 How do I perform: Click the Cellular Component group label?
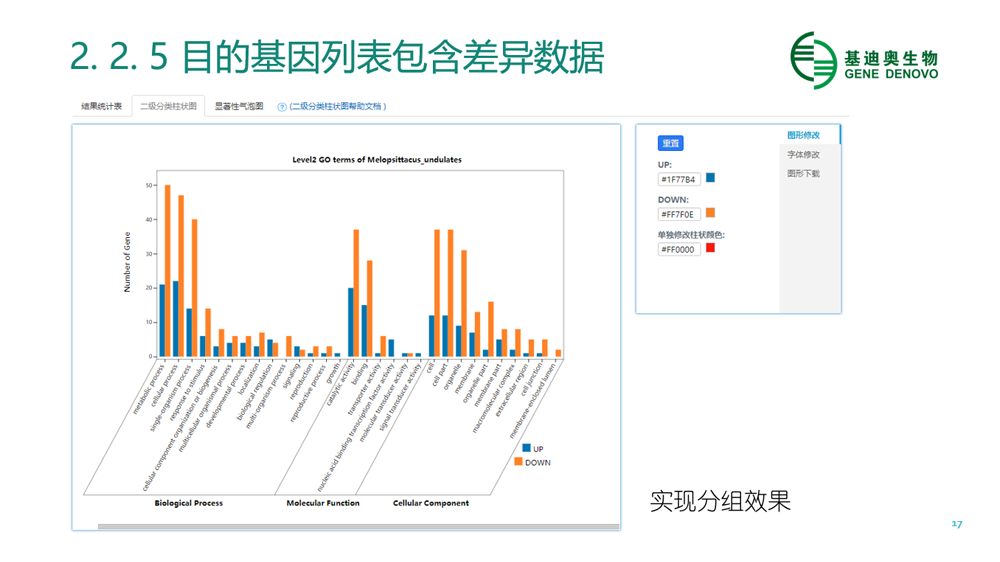point(431,503)
